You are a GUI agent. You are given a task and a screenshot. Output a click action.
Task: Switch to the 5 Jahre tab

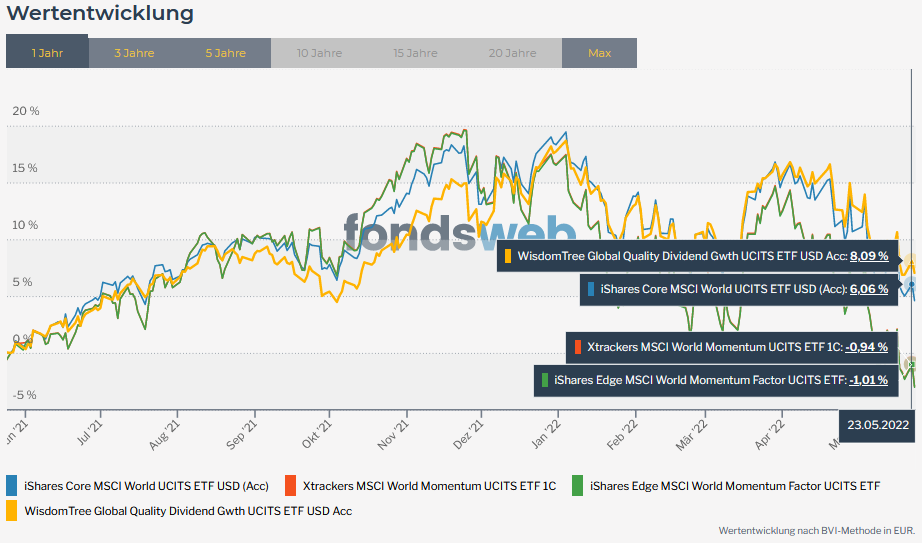[225, 53]
